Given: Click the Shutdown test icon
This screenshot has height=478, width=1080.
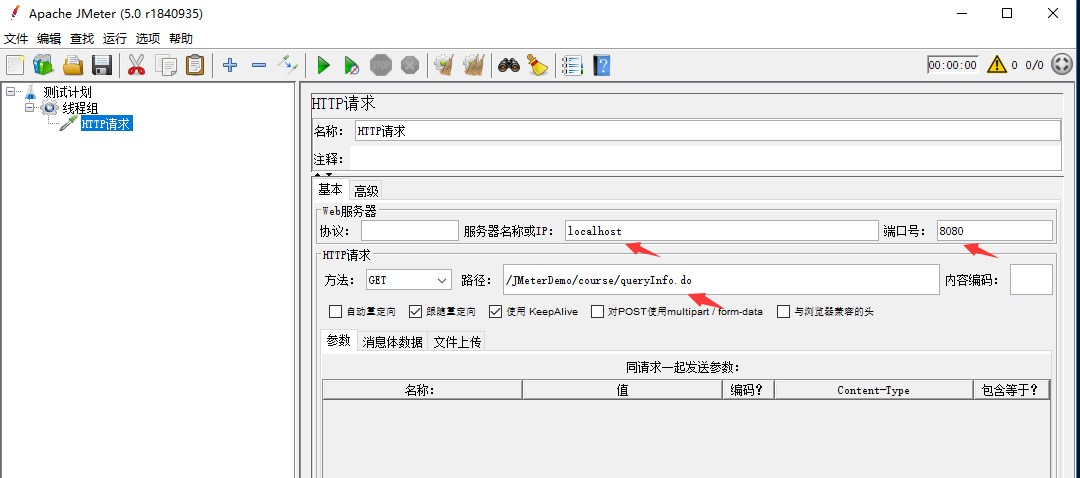Looking at the screenshot, I should tap(410, 65).
